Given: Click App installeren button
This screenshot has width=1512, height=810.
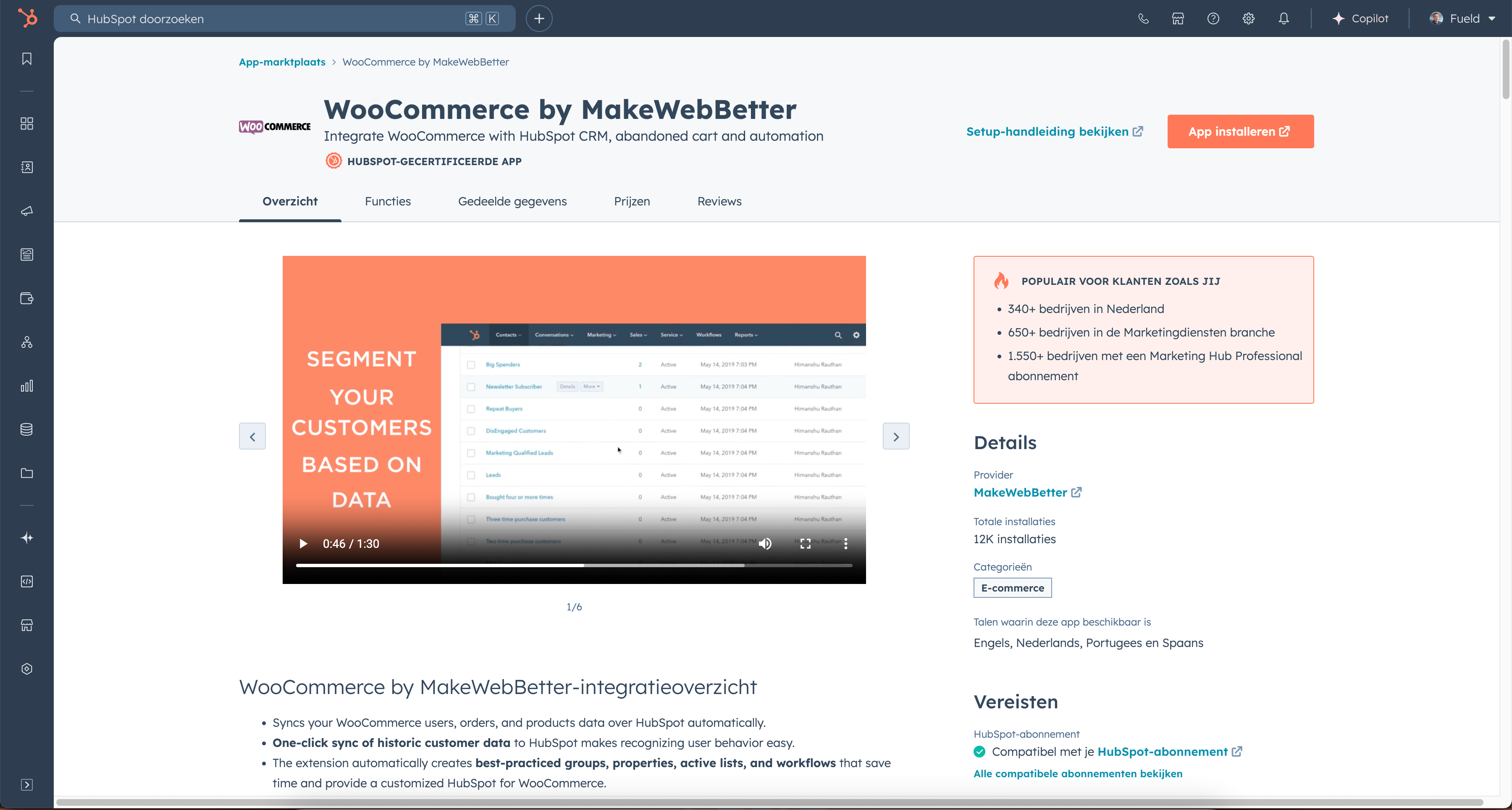Looking at the screenshot, I should click(1240, 131).
